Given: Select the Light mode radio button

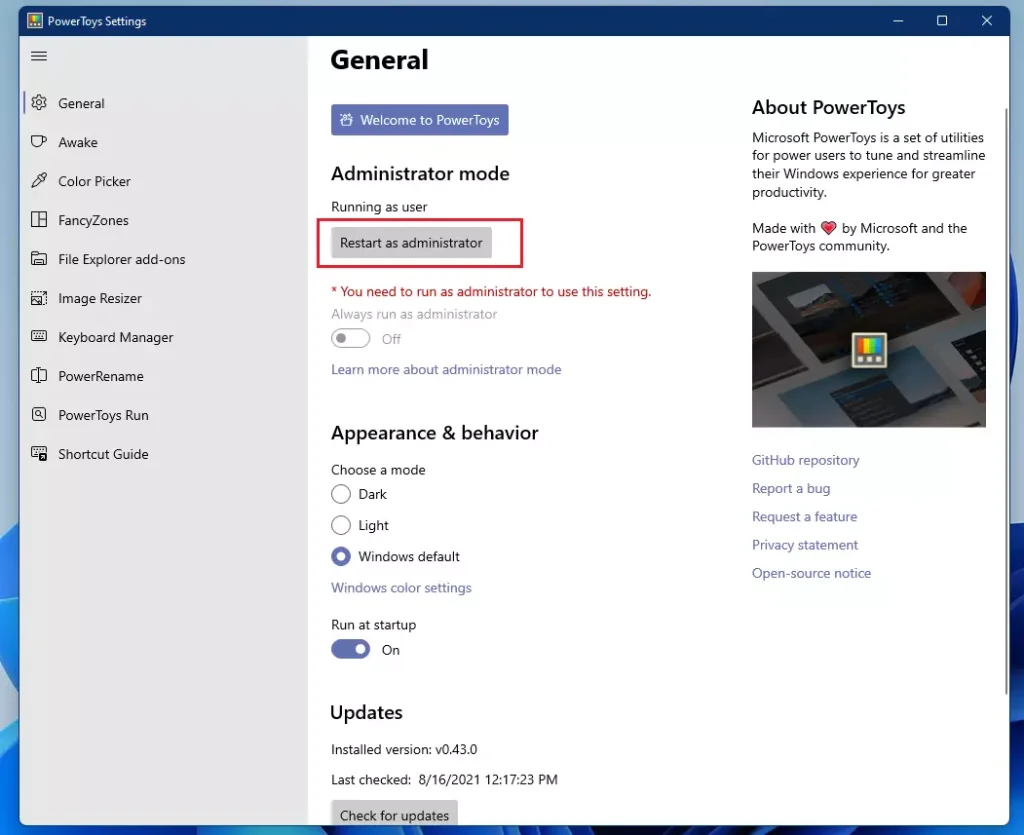Looking at the screenshot, I should click(340, 525).
